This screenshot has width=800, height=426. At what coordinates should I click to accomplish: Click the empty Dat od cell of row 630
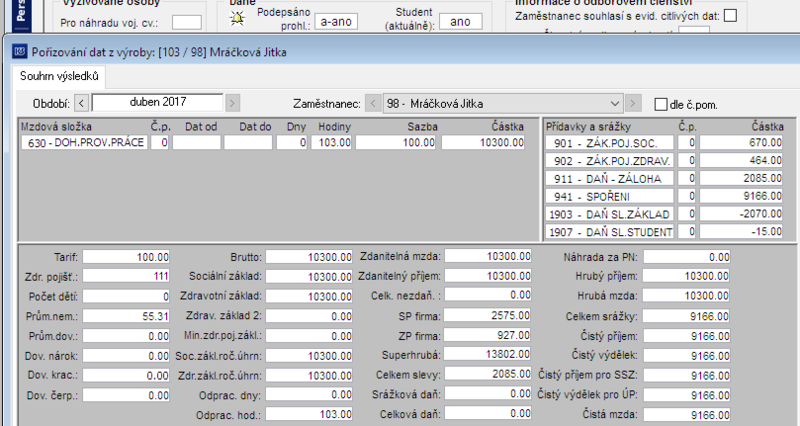pyautogui.click(x=196, y=142)
